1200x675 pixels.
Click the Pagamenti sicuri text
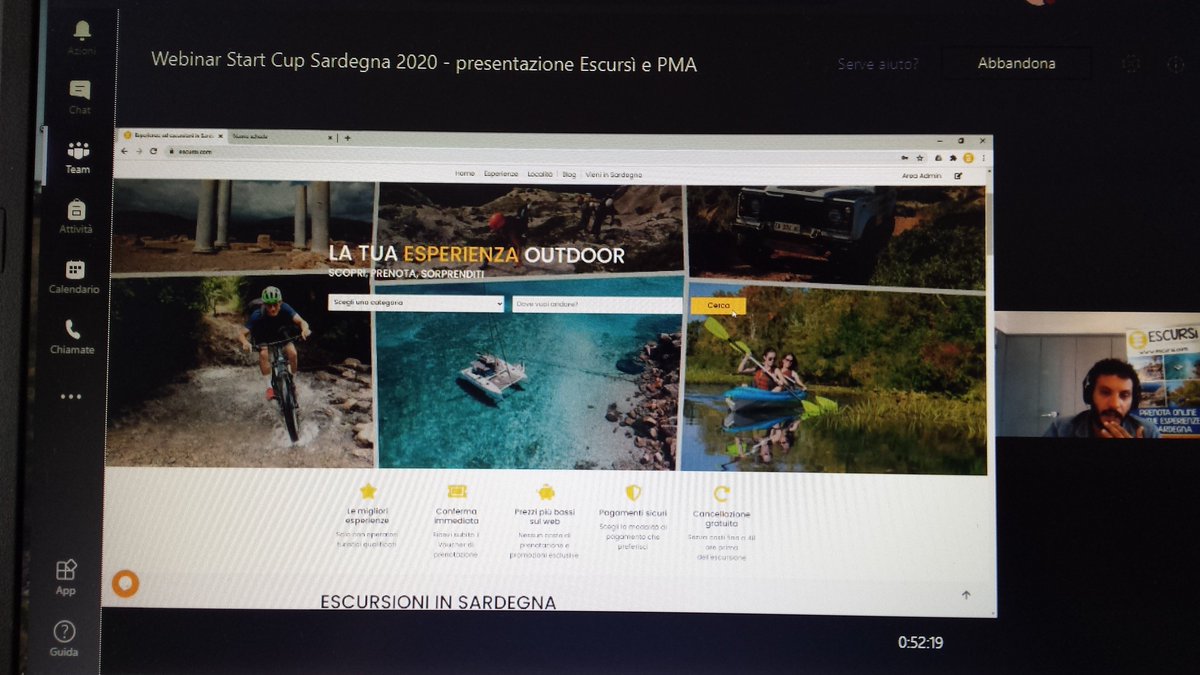[x=632, y=513]
